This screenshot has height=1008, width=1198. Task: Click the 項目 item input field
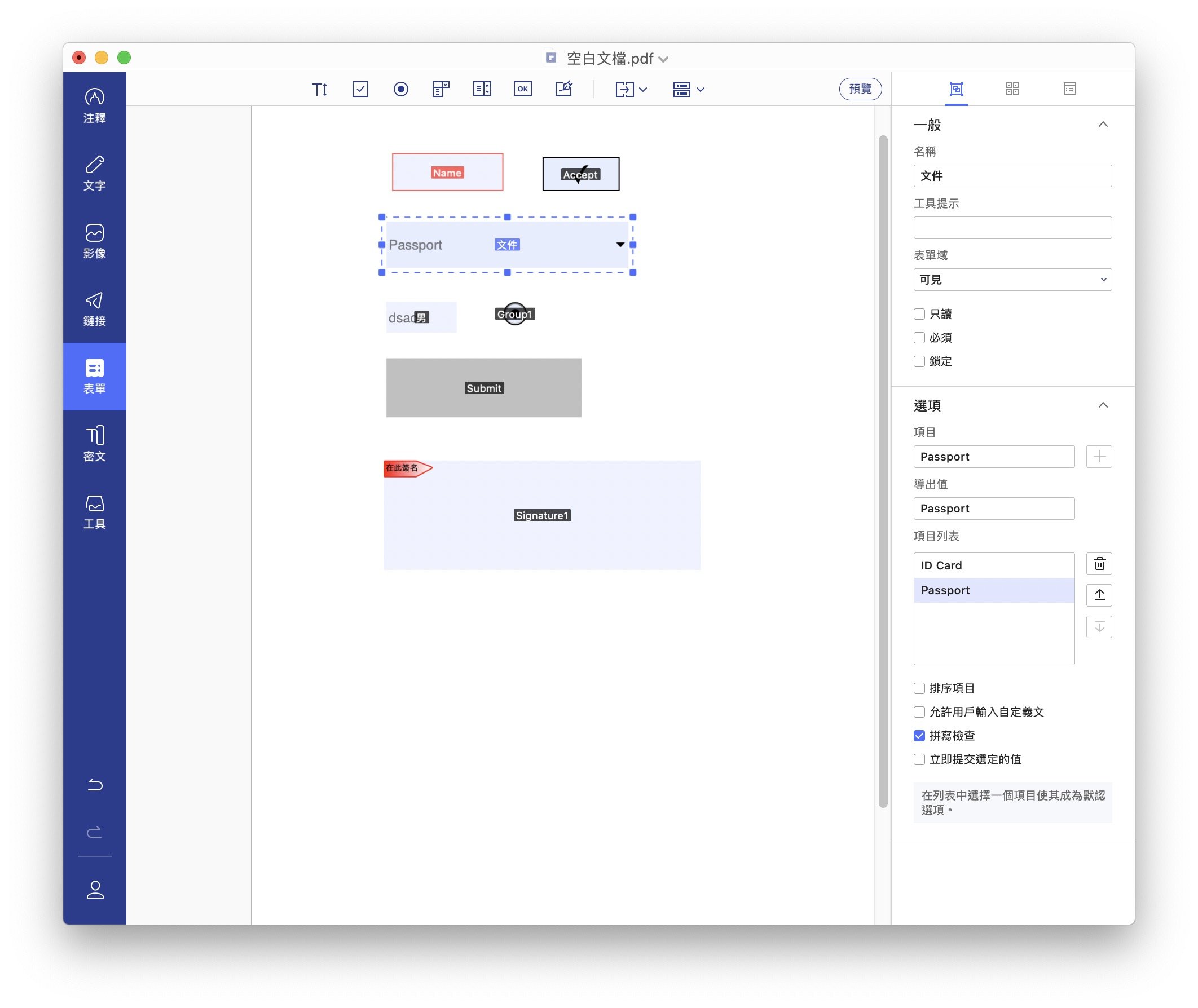click(x=994, y=457)
